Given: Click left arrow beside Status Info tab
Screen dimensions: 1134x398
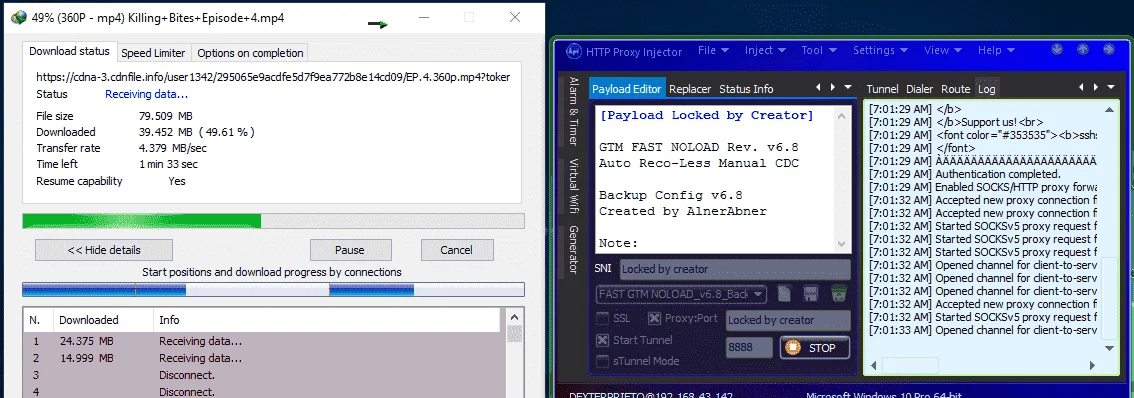Looking at the screenshot, I should 819,88.
